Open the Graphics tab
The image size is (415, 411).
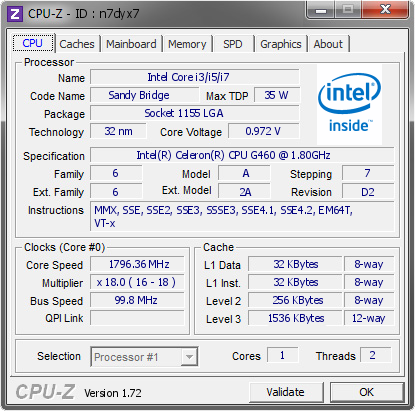281,44
